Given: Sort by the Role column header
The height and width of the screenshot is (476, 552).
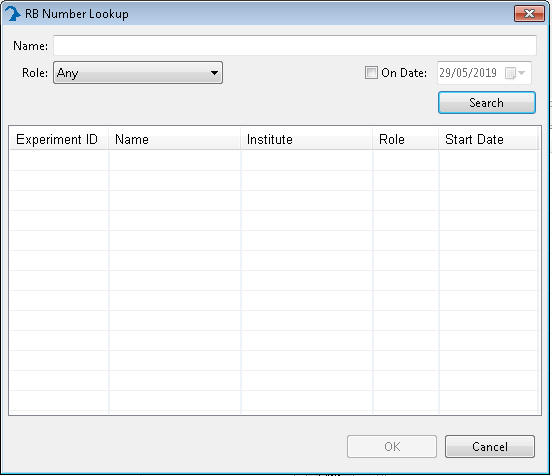Looking at the screenshot, I should [x=406, y=139].
